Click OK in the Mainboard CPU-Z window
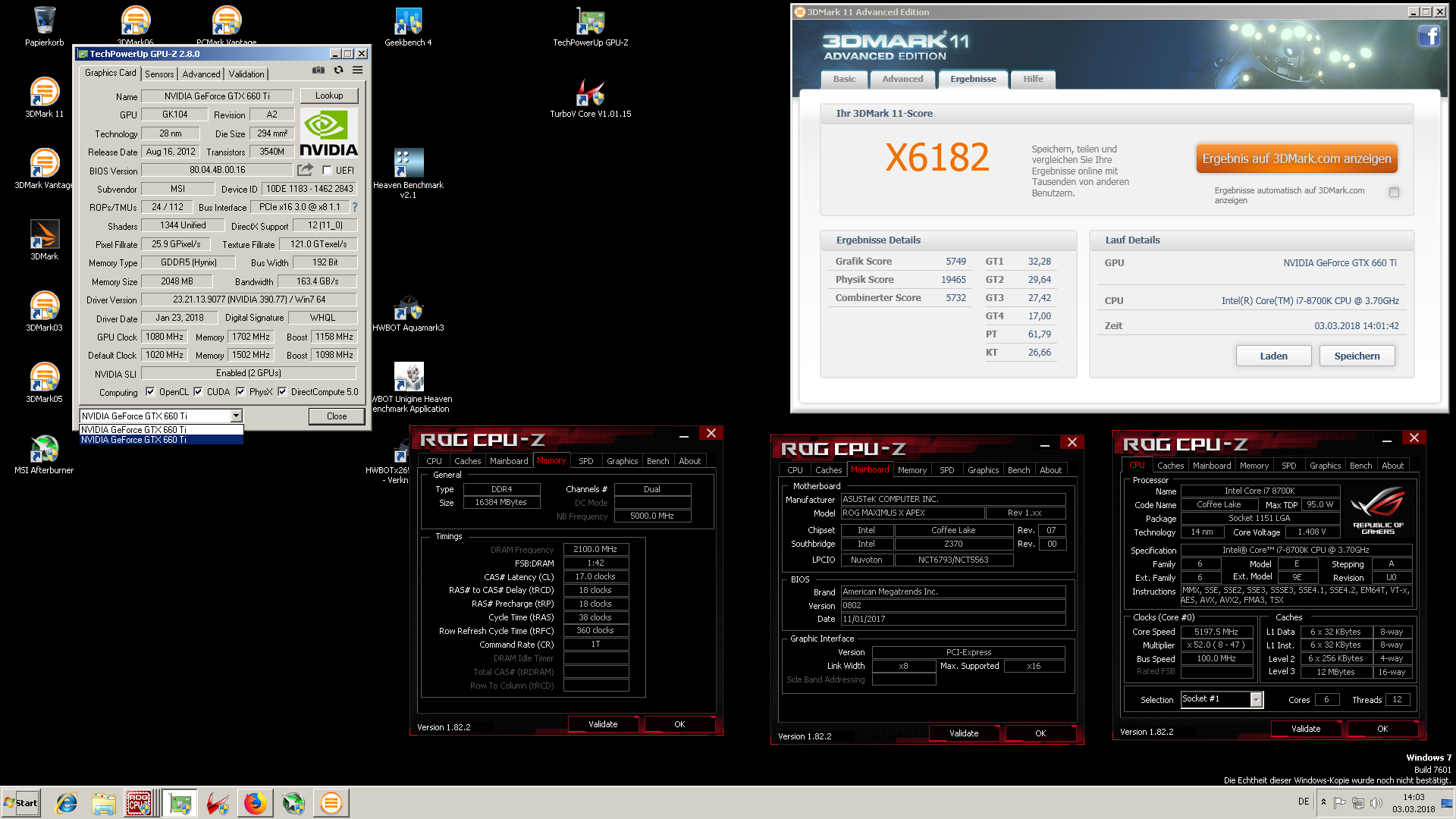1456x819 pixels. 1040,733
